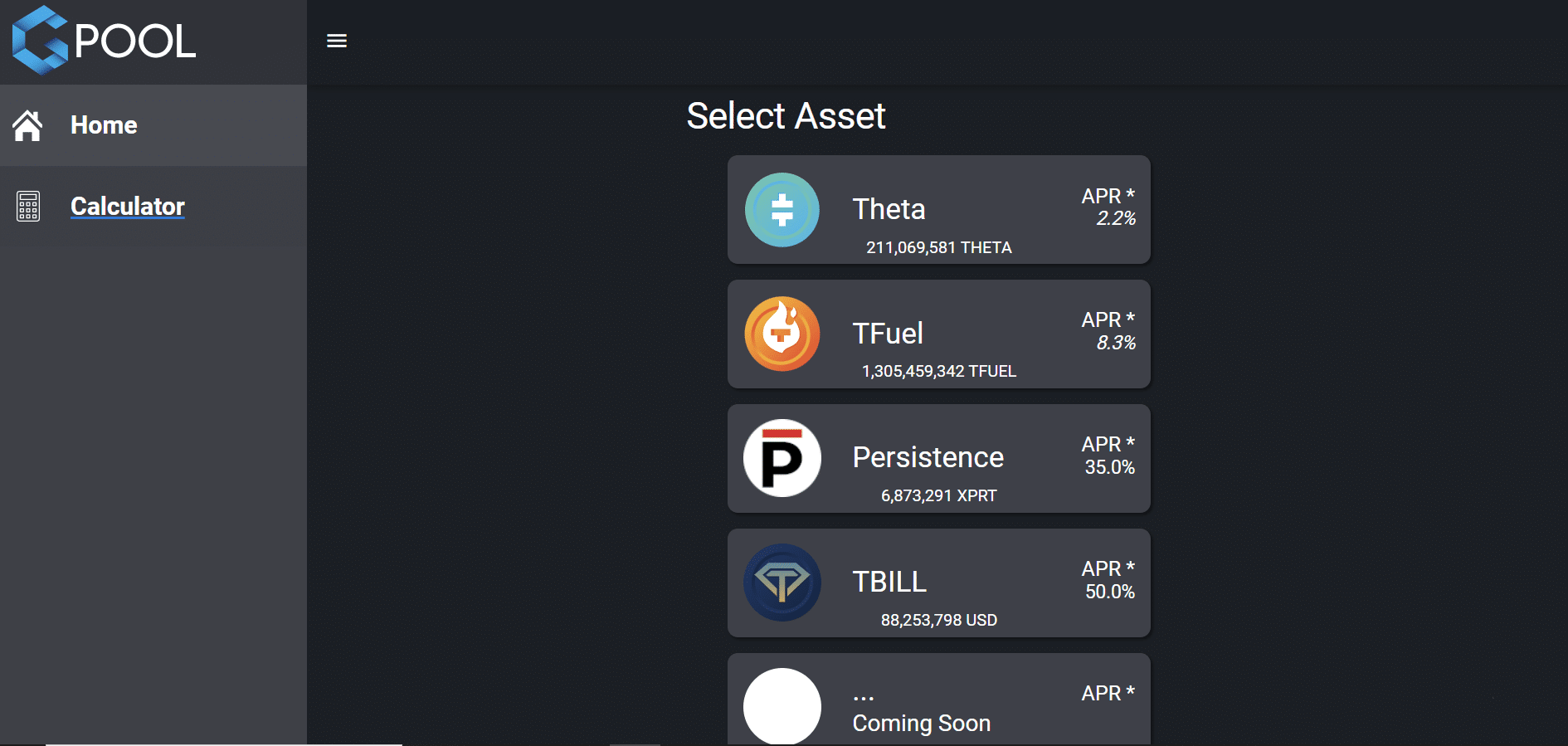This screenshot has height=746, width=1568.
Task: Click the blank Coming Soon circle
Action: (782, 706)
